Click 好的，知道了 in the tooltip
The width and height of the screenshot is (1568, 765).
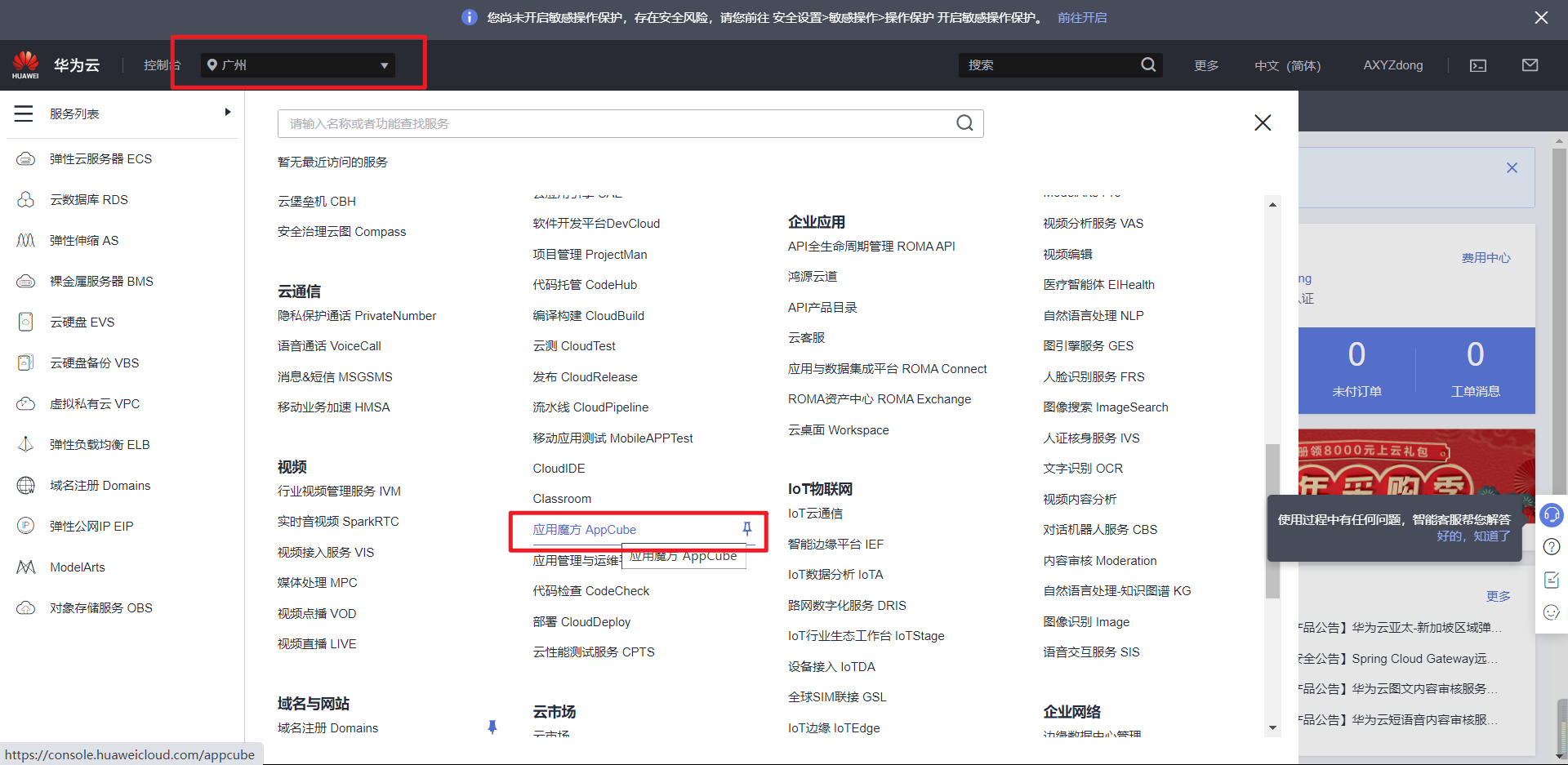[1473, 536]
